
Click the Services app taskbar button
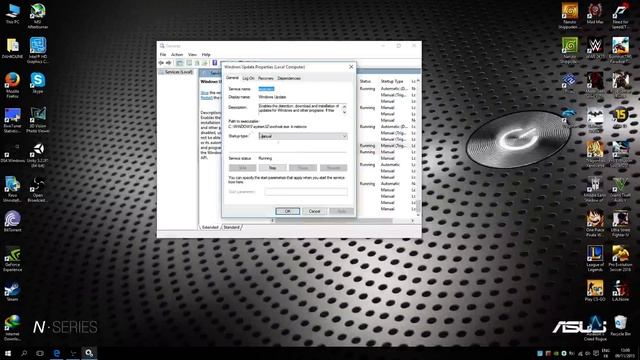(x=89, y=353)
